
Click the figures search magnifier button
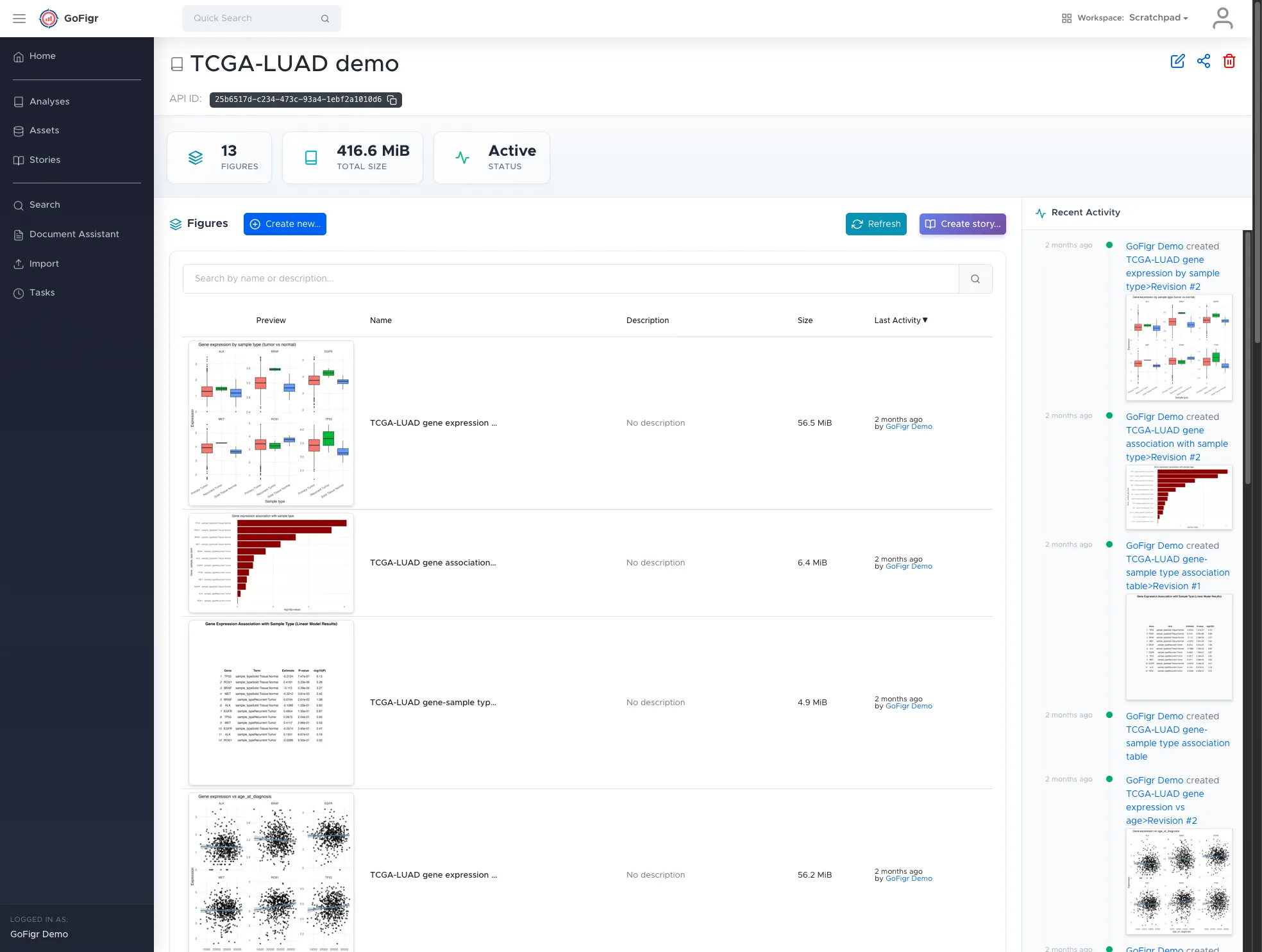pyautogui.click(x=975, y=279)
